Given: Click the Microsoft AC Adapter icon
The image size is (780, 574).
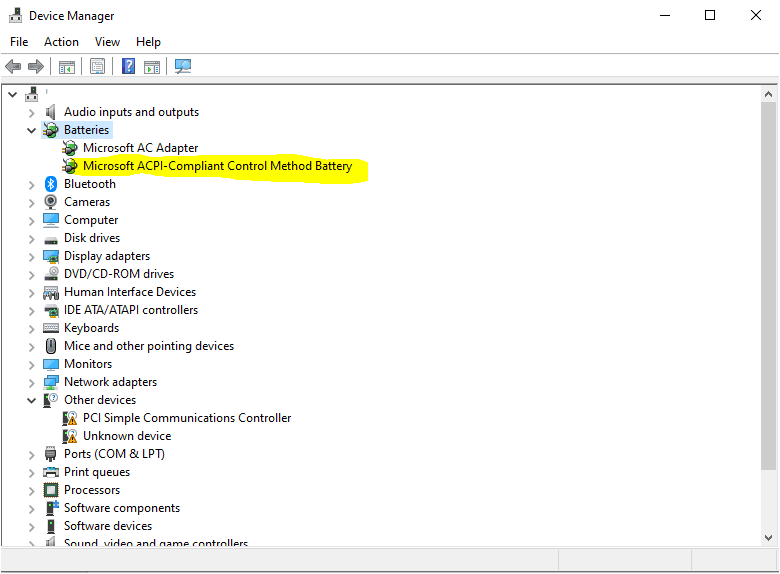Looking at the screenshot, I should [70, 148].
